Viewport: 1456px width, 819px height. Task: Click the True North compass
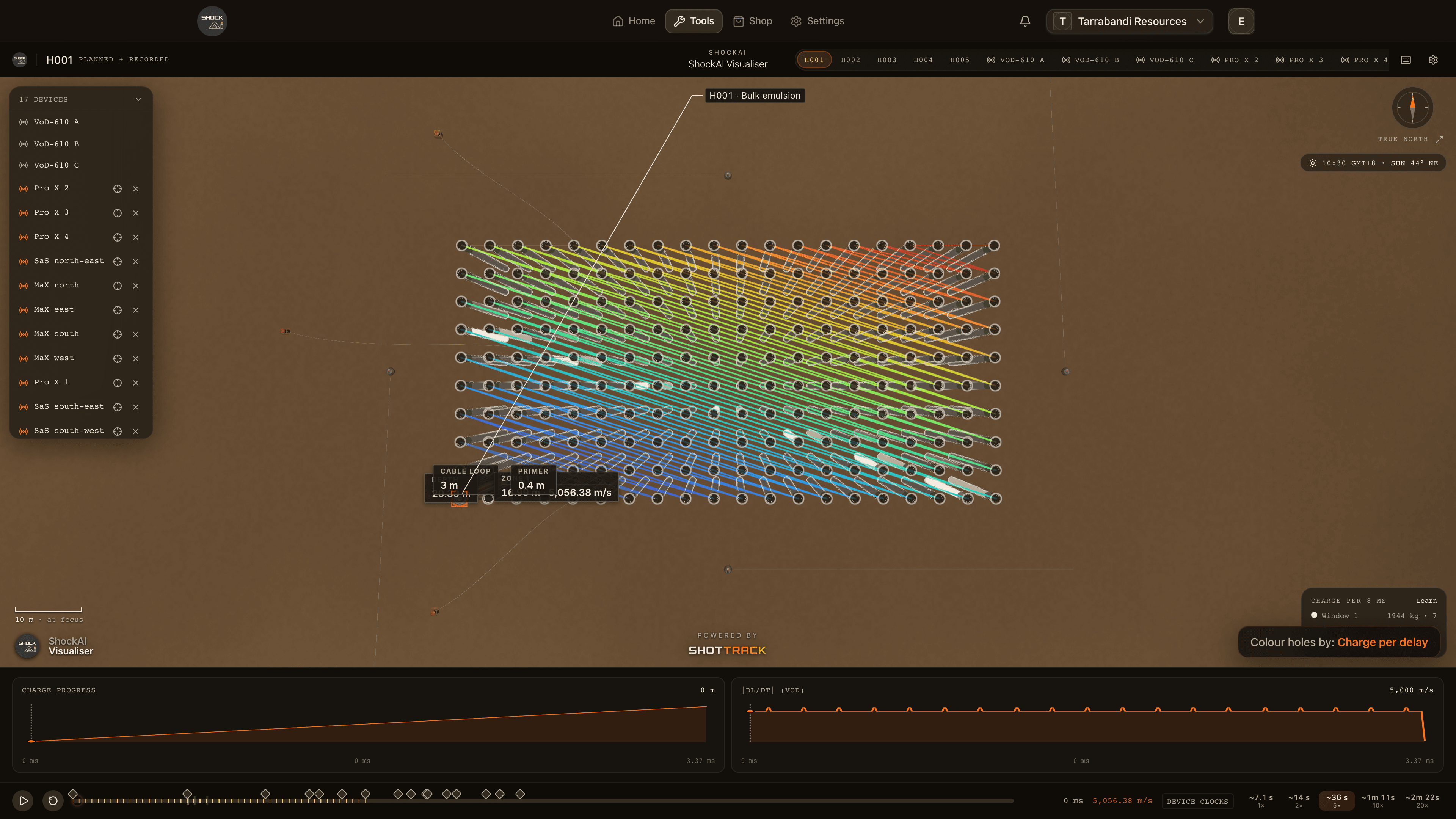[x=1412, y=107]
